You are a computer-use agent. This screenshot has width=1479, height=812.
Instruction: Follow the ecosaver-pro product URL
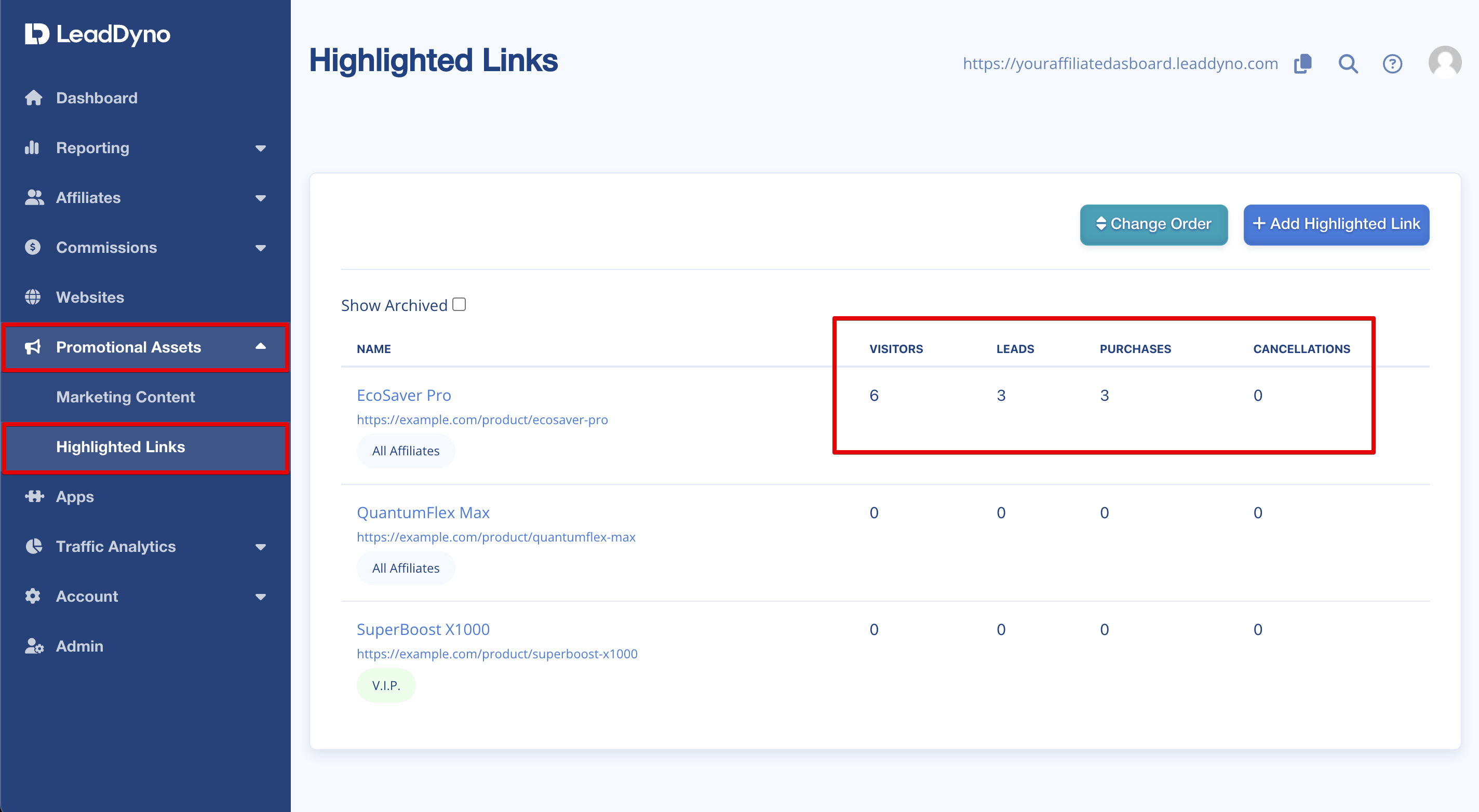click(x=482, y=420)
